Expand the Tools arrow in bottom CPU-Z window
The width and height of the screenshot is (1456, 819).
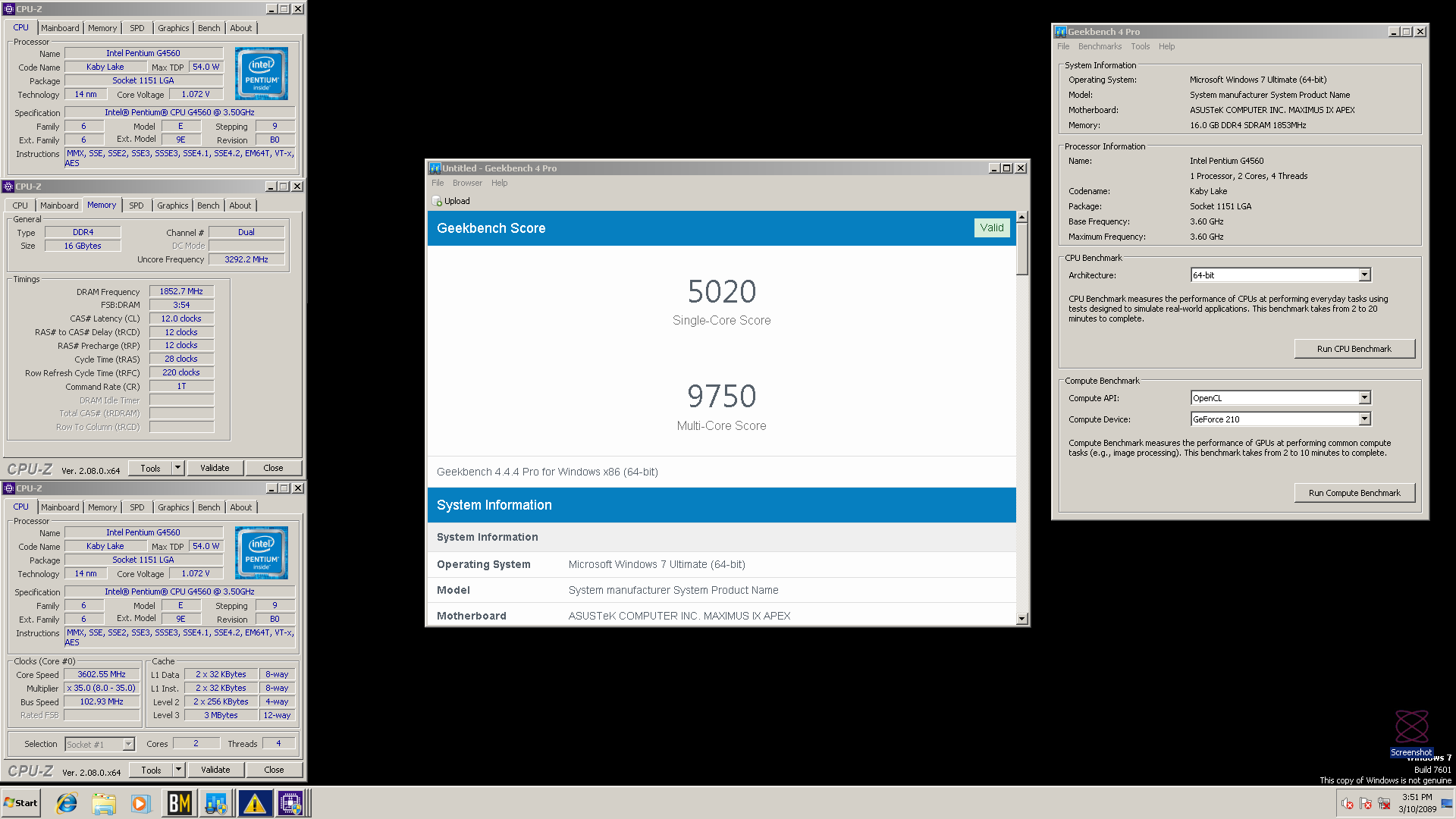tap(179, 770)
